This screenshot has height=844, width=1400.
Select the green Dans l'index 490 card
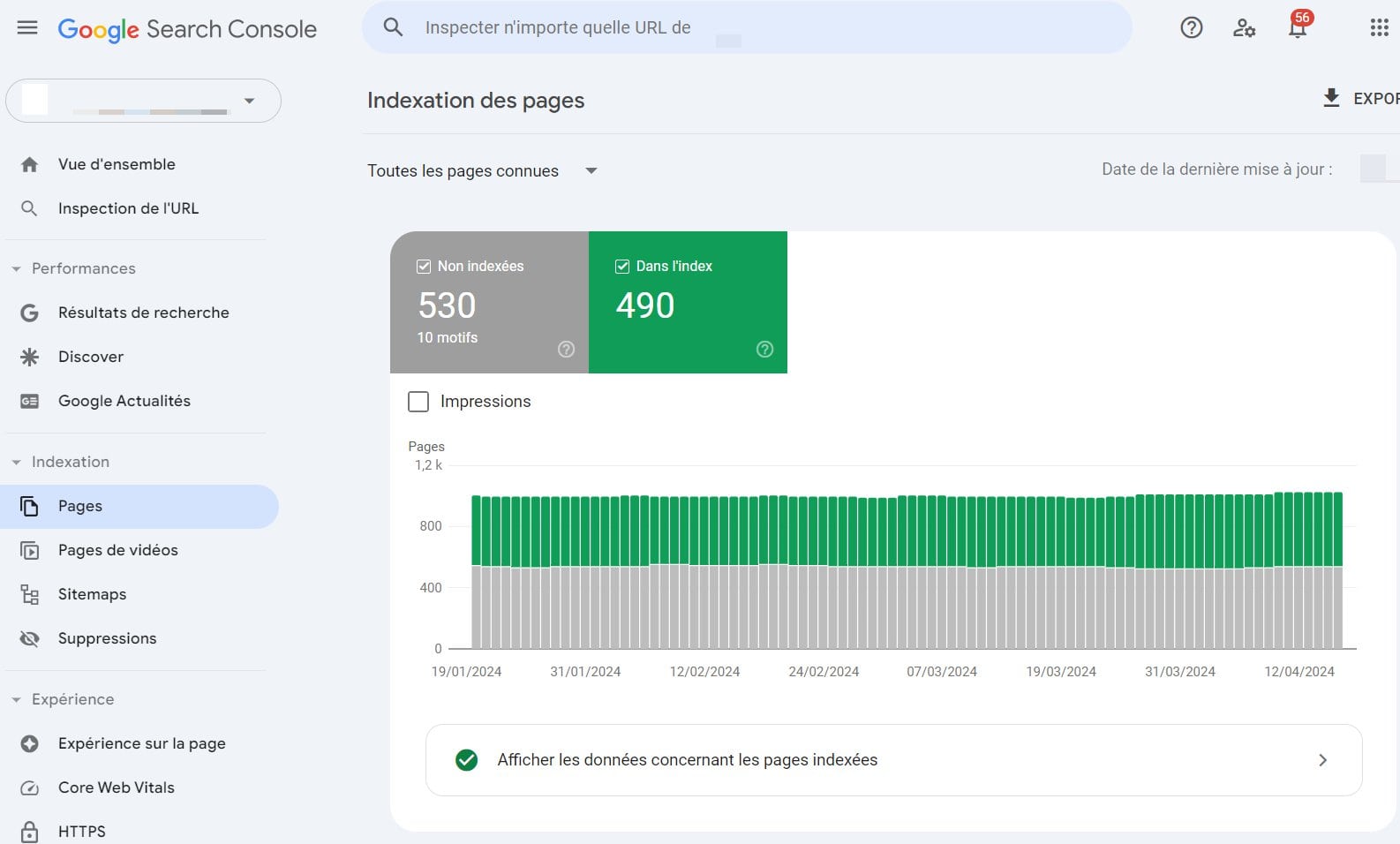point(688,302)
